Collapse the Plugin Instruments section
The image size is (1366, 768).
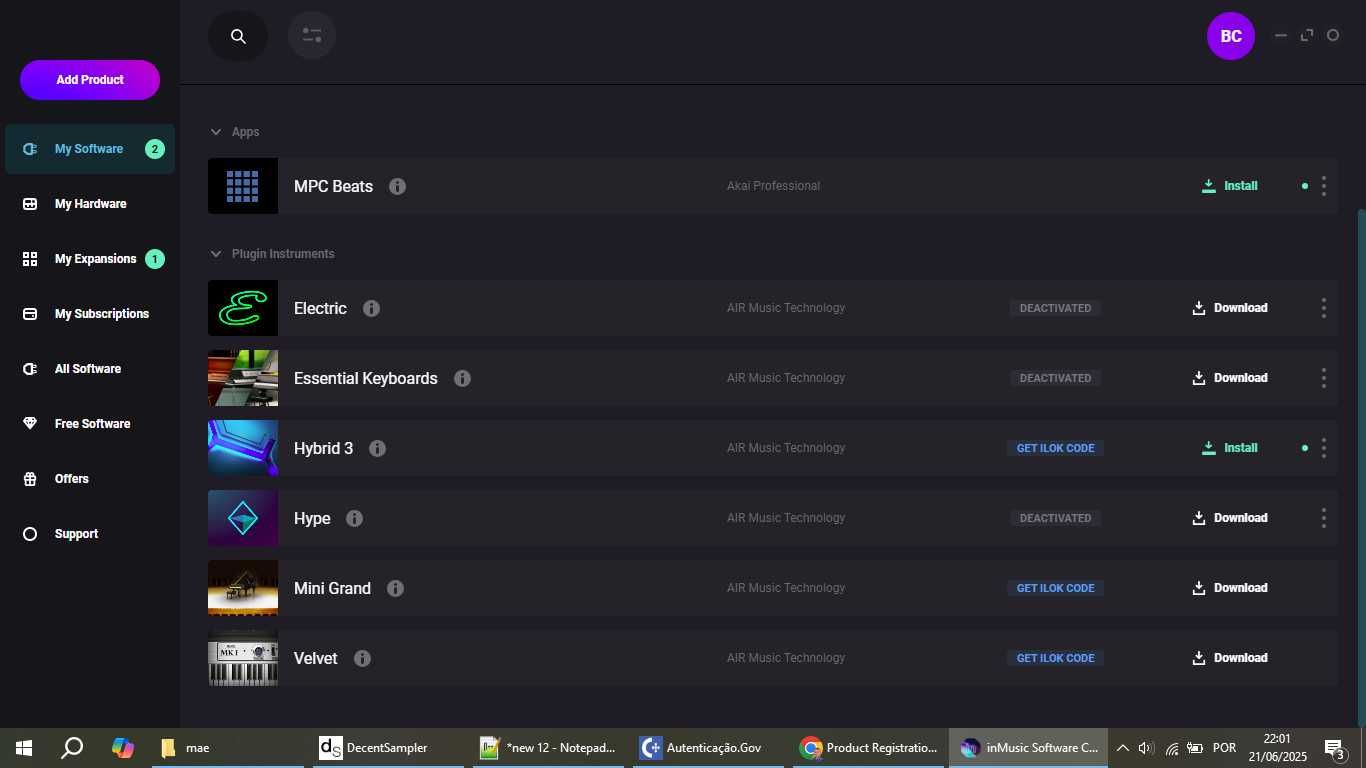coord(215,254)
